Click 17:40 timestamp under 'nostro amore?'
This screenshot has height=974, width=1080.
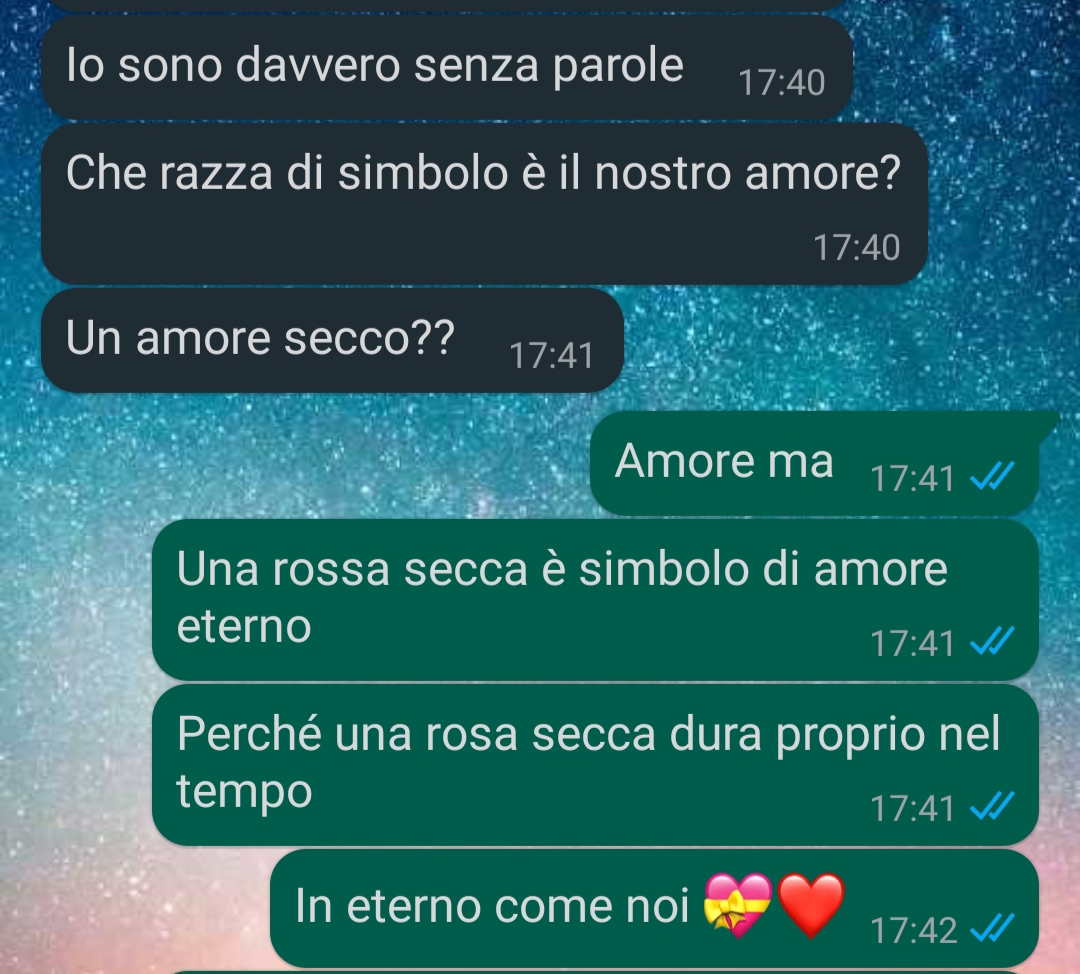pyautogui.click(x=856, y=248)
